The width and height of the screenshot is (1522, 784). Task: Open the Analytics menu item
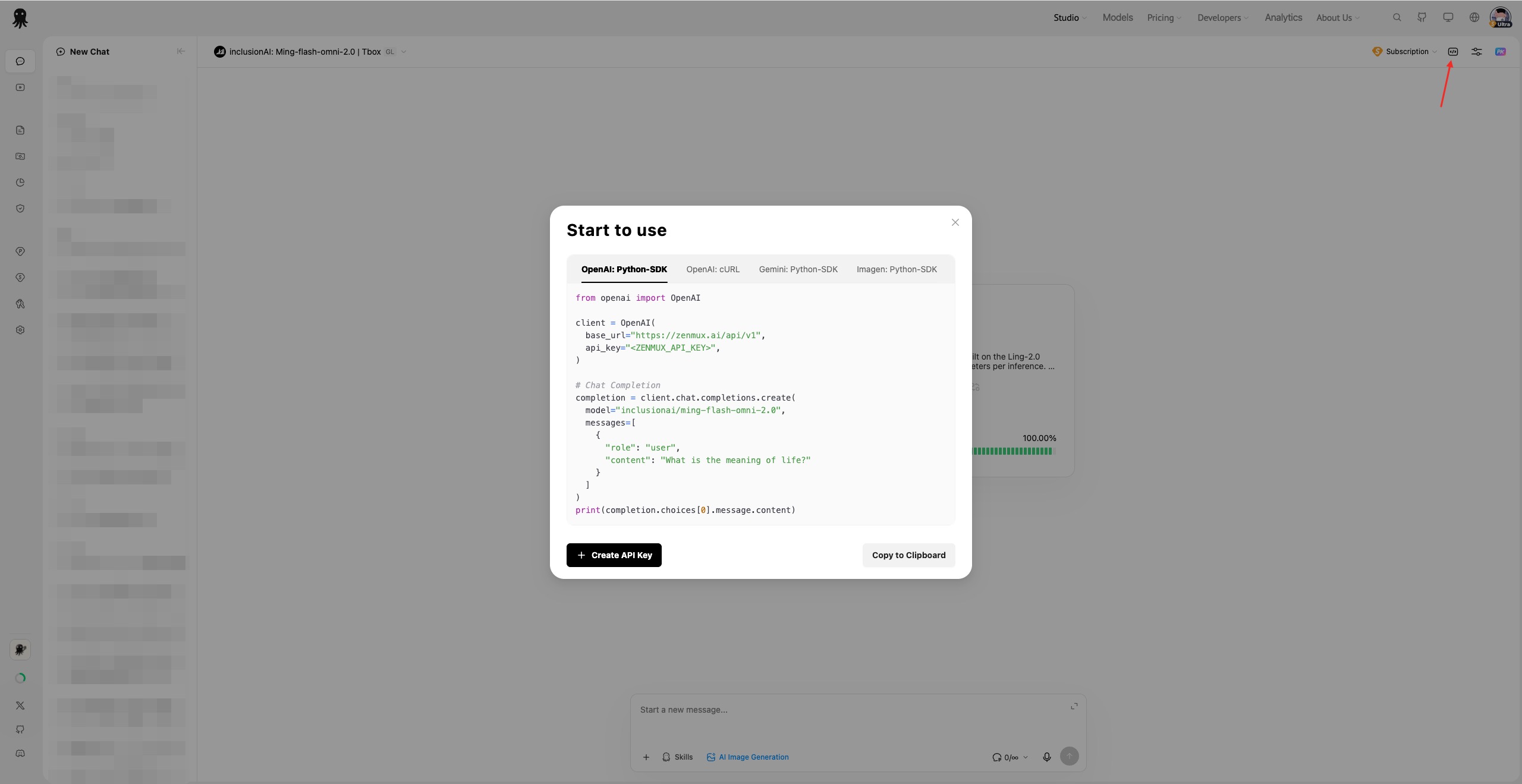[1283, 18]
